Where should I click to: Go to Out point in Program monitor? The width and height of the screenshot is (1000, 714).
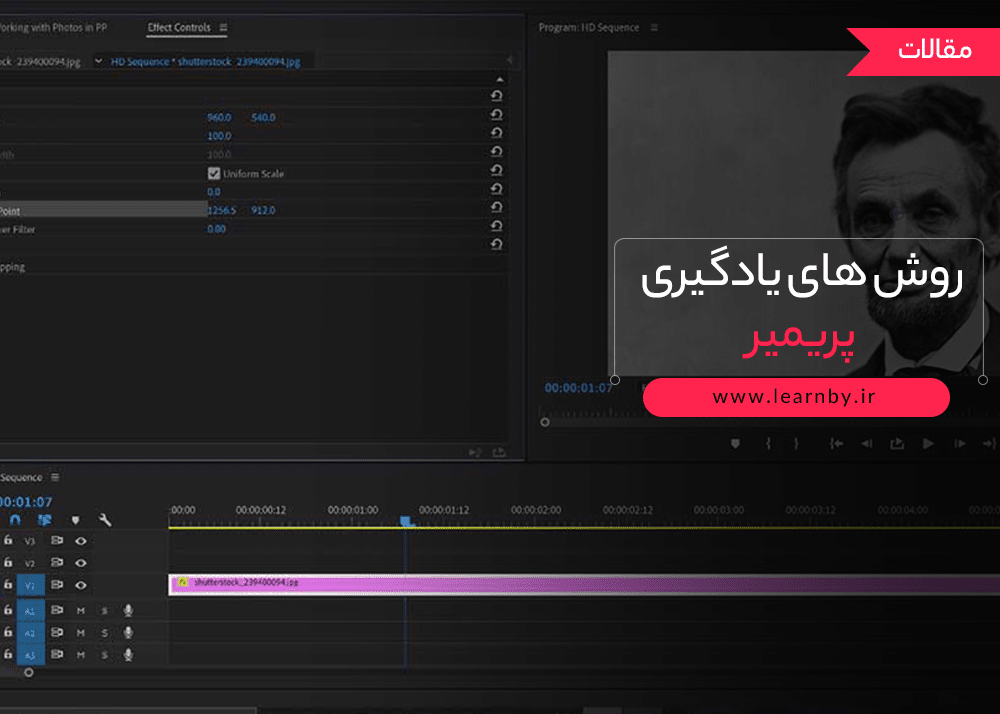pos(989,444)
